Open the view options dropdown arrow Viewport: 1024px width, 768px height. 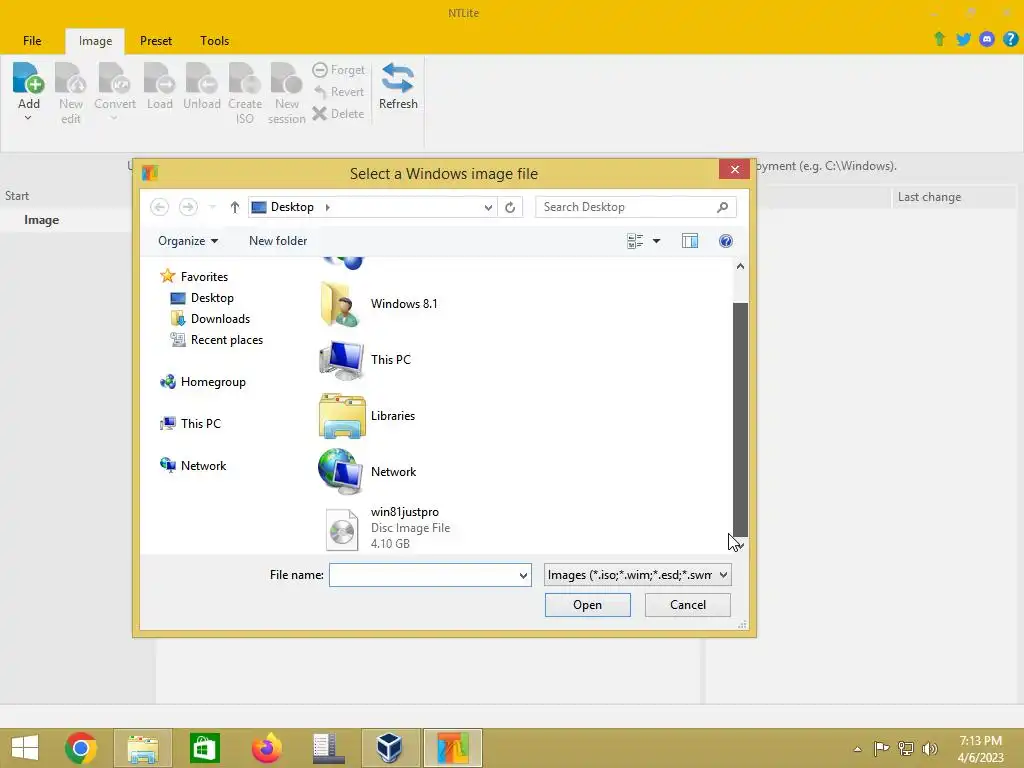(656, 241)
